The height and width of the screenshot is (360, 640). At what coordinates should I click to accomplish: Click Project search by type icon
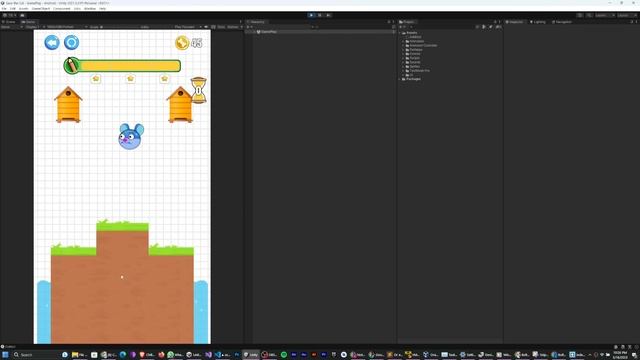click(484, 27)
